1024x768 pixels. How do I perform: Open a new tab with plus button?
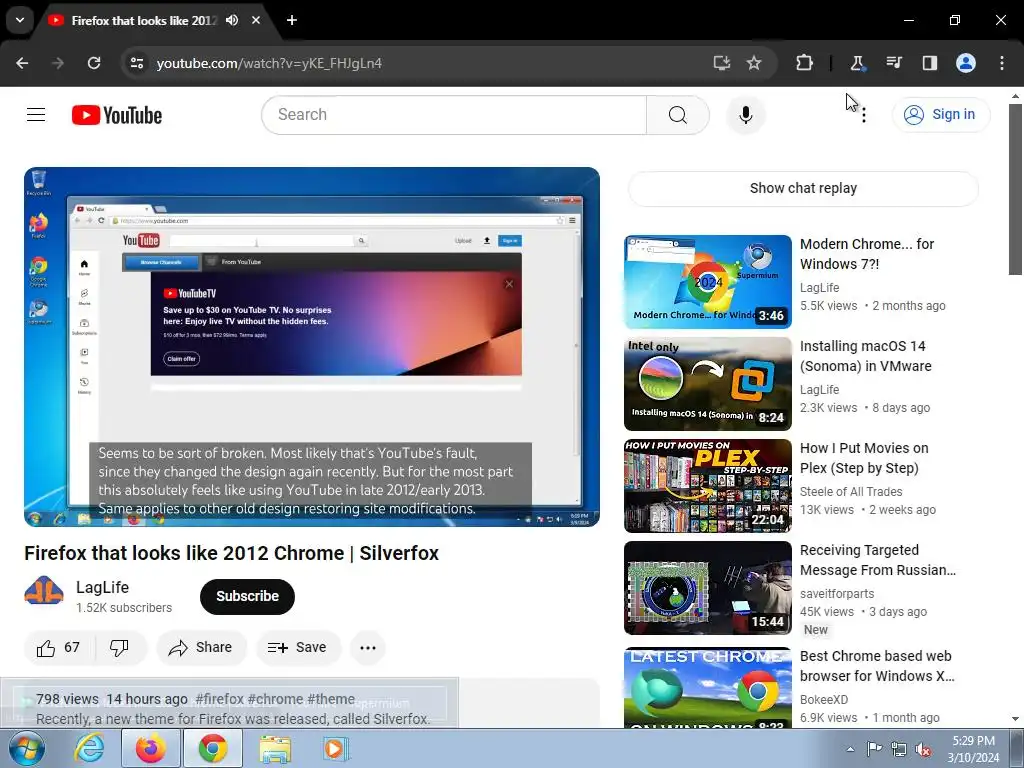click(292, 20)
